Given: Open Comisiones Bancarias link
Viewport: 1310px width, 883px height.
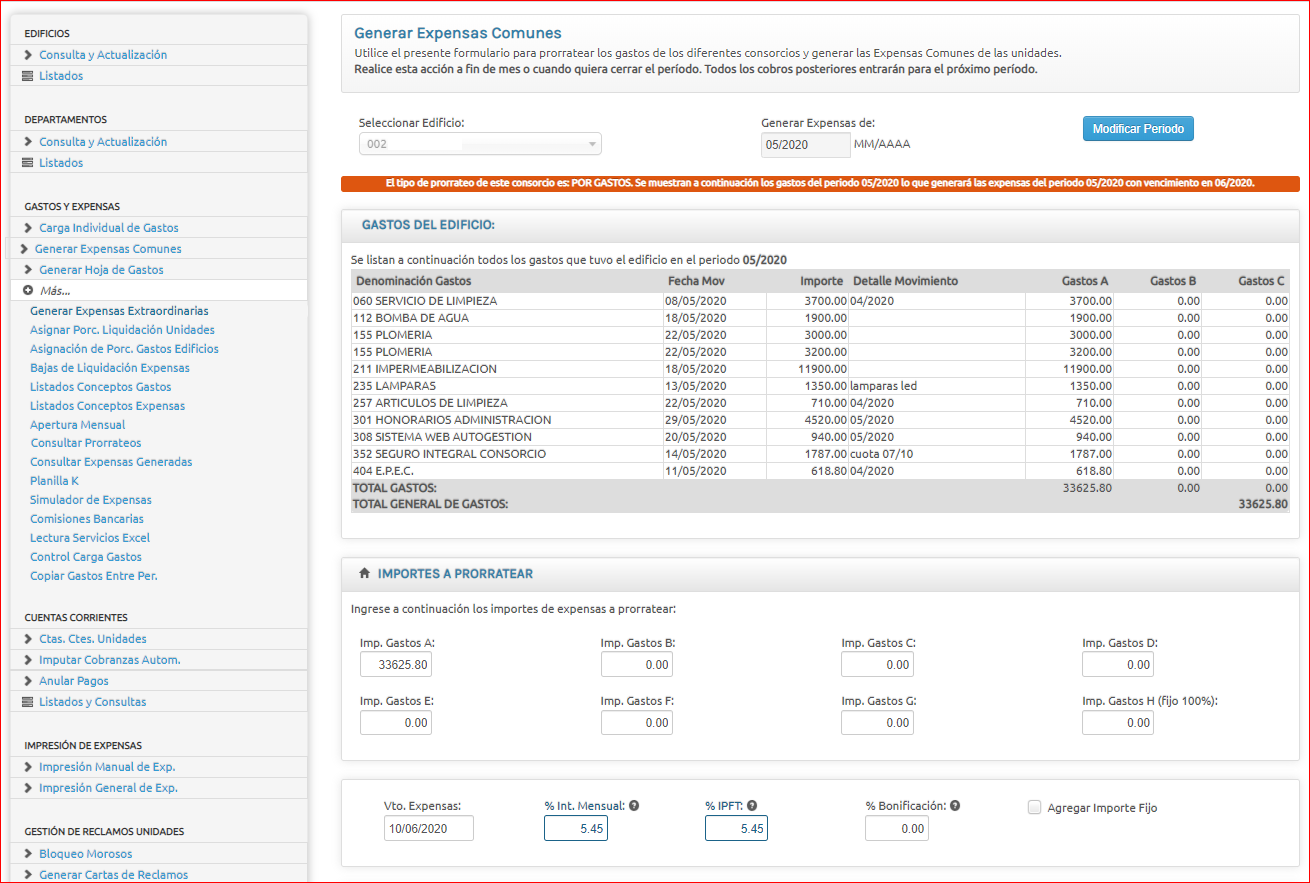Looking at the screenshot, I should 87,519.
